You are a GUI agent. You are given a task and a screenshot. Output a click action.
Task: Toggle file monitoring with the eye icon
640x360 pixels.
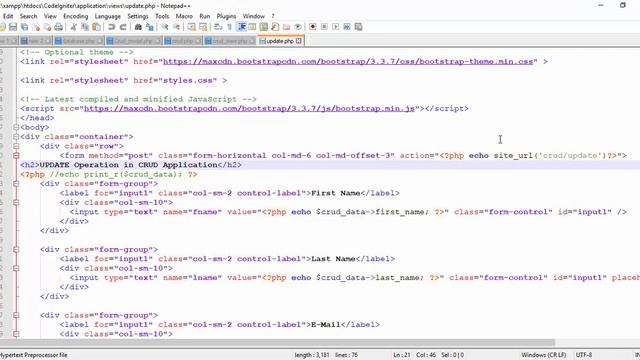[298, 27]
